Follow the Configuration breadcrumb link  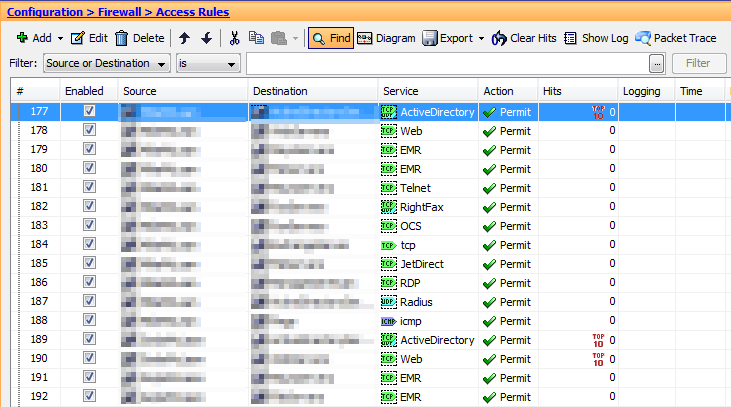(x=45, y=12)
